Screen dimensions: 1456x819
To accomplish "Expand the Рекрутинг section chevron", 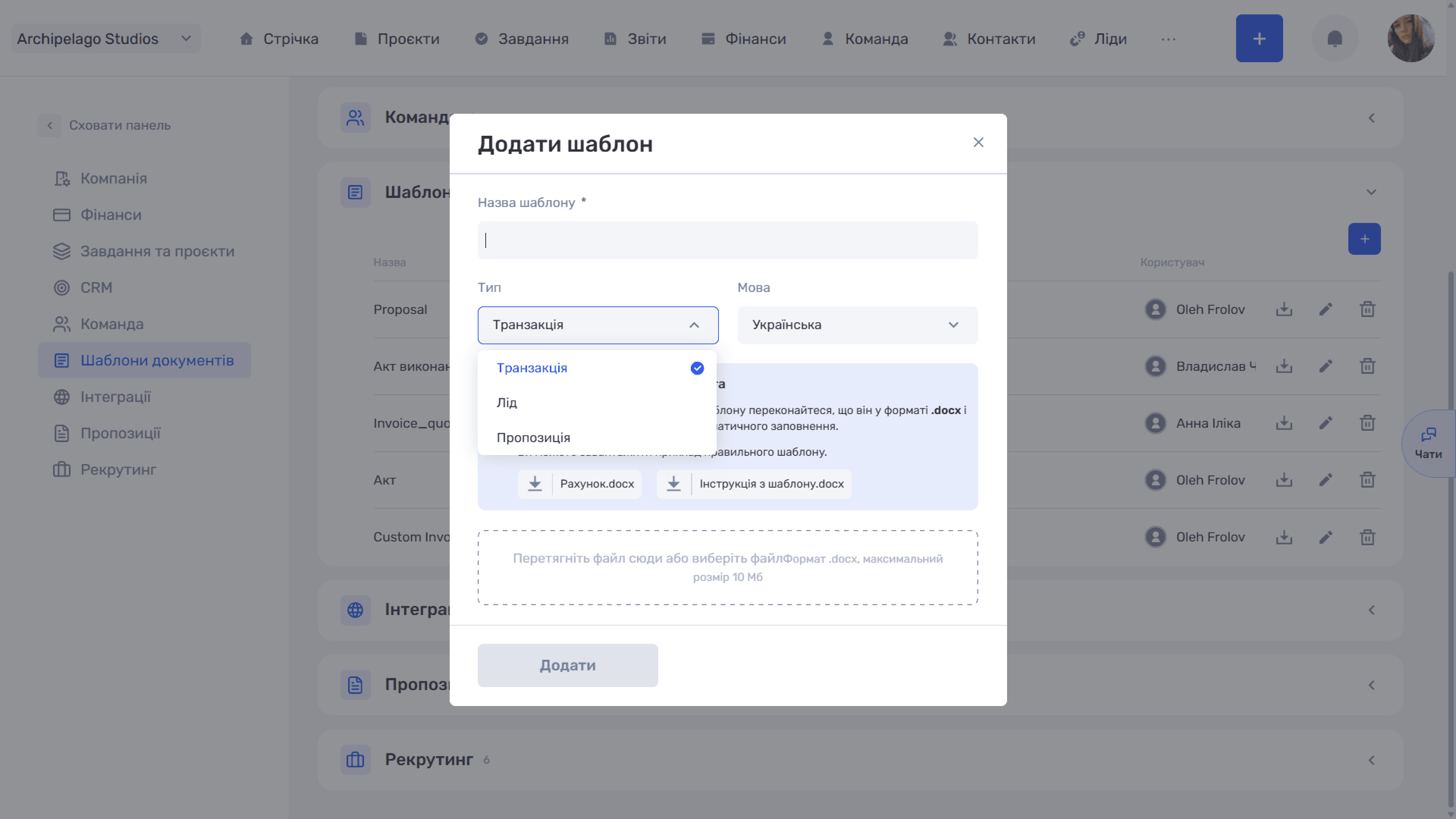I will click(1371, 760).
